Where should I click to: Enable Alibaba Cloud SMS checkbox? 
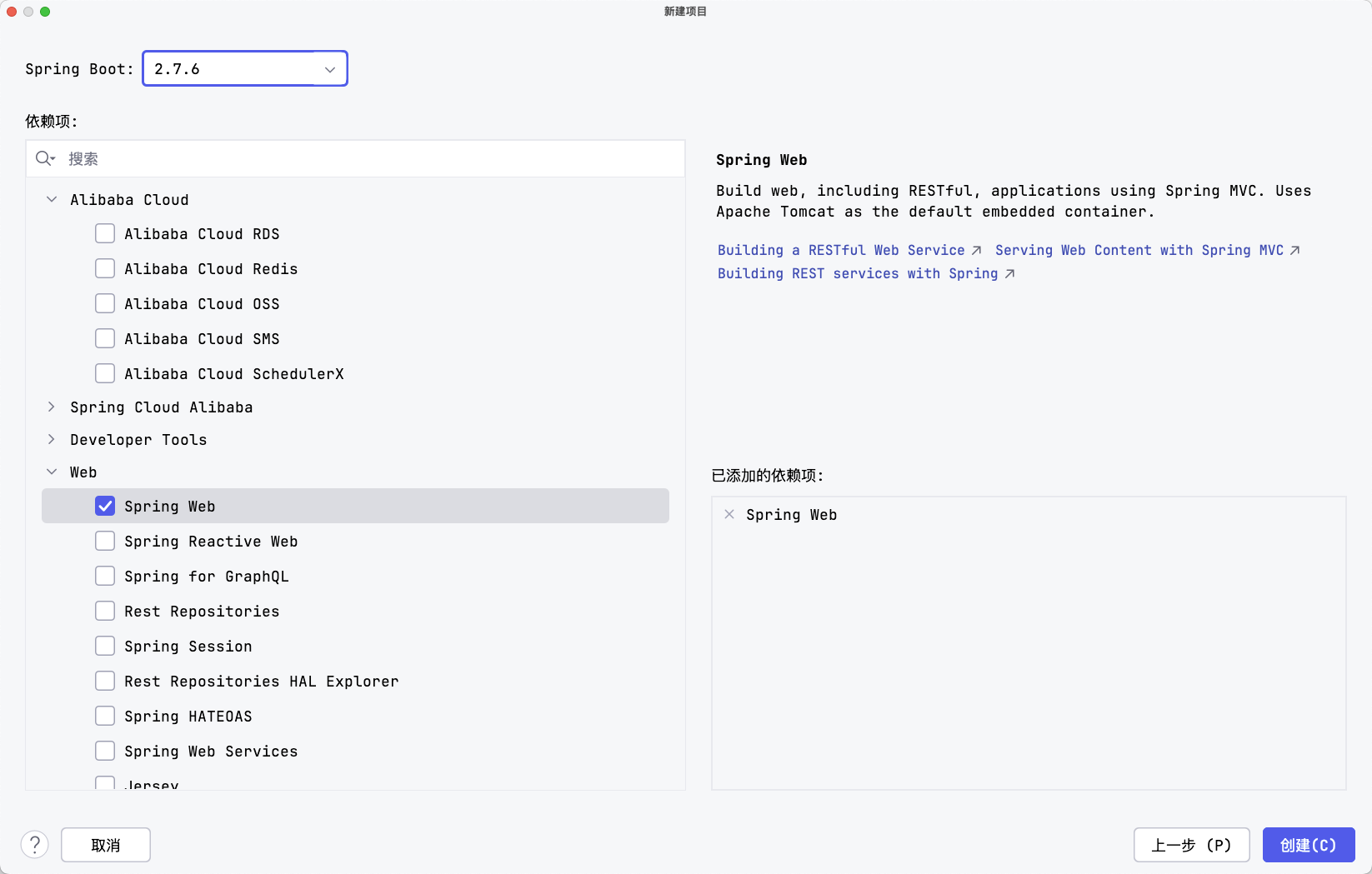pyautogui.click(x=105, y=338)
